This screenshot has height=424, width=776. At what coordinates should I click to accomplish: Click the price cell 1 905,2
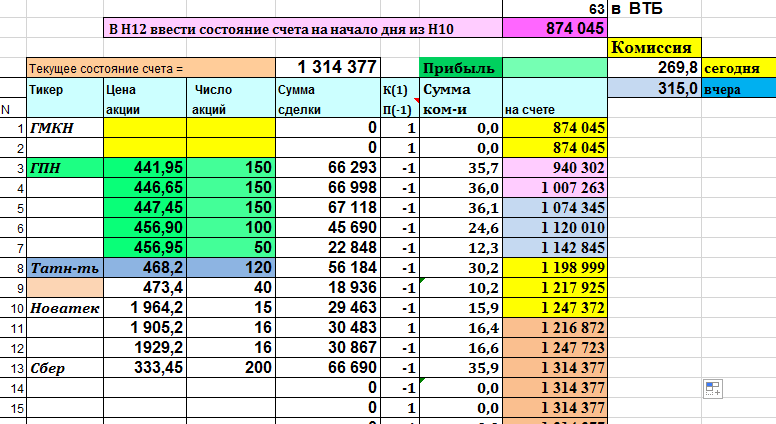click(x=145, y=328)
